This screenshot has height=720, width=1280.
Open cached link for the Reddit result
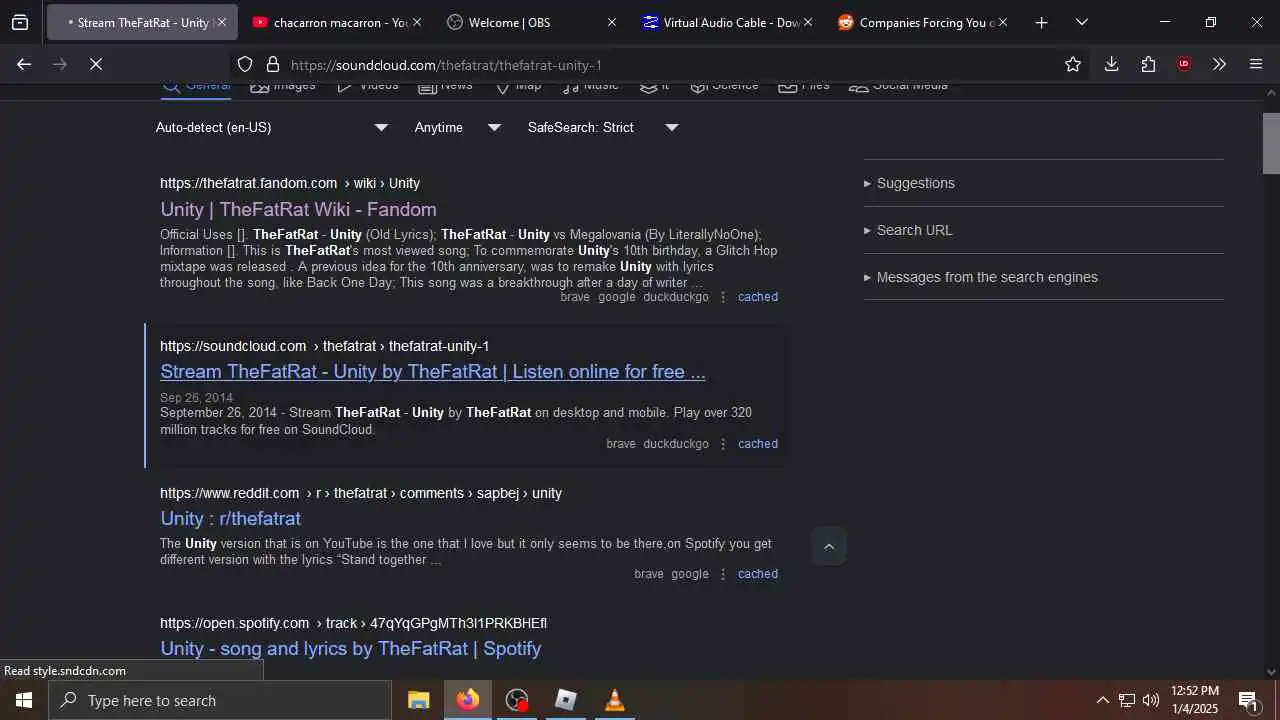(758, 574)
